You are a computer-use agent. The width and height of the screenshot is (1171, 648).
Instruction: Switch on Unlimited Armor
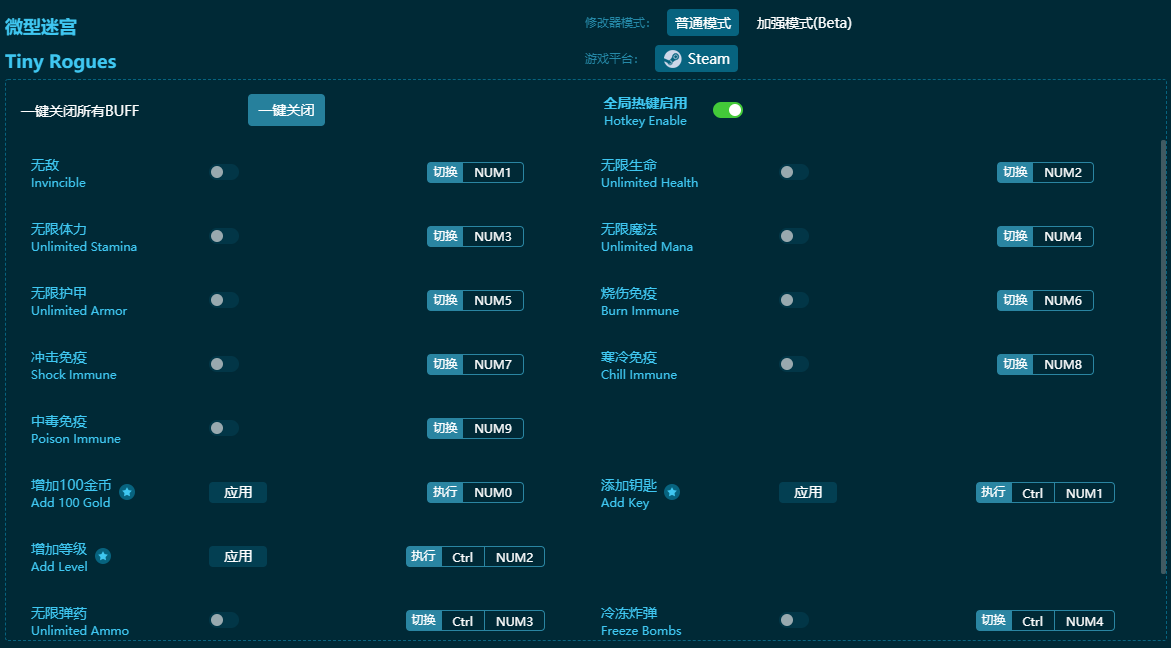coord(223,300)
